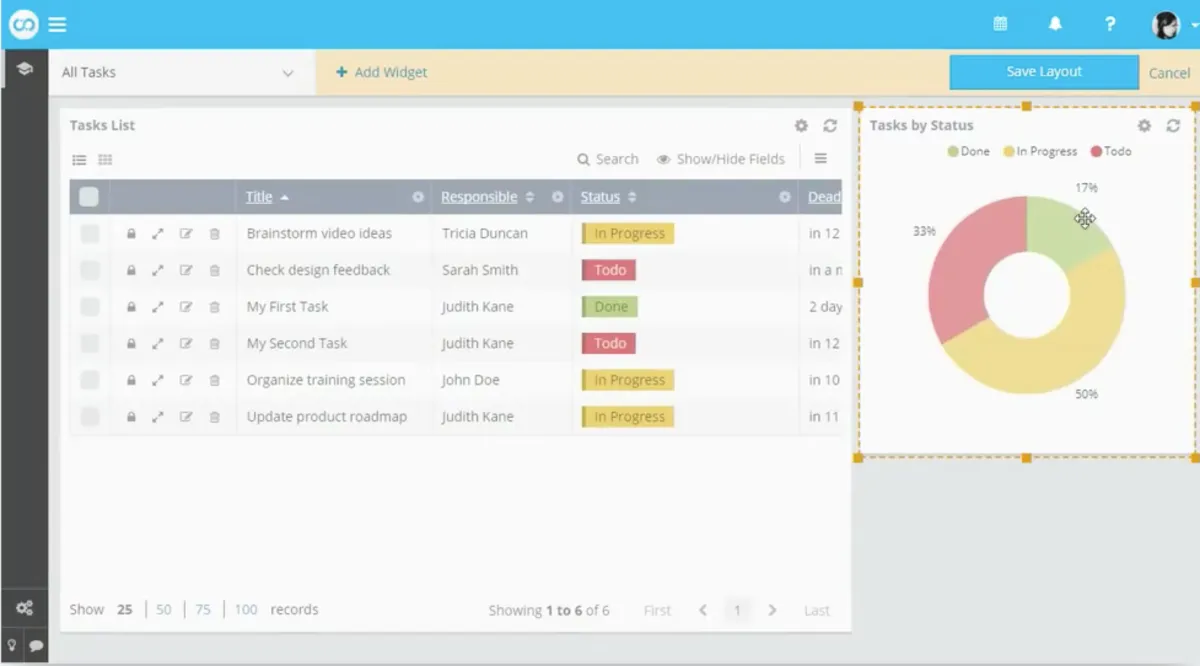Click the lightbulb icon in sidebar
The image size is (1200, 666).
pos(12,645)
